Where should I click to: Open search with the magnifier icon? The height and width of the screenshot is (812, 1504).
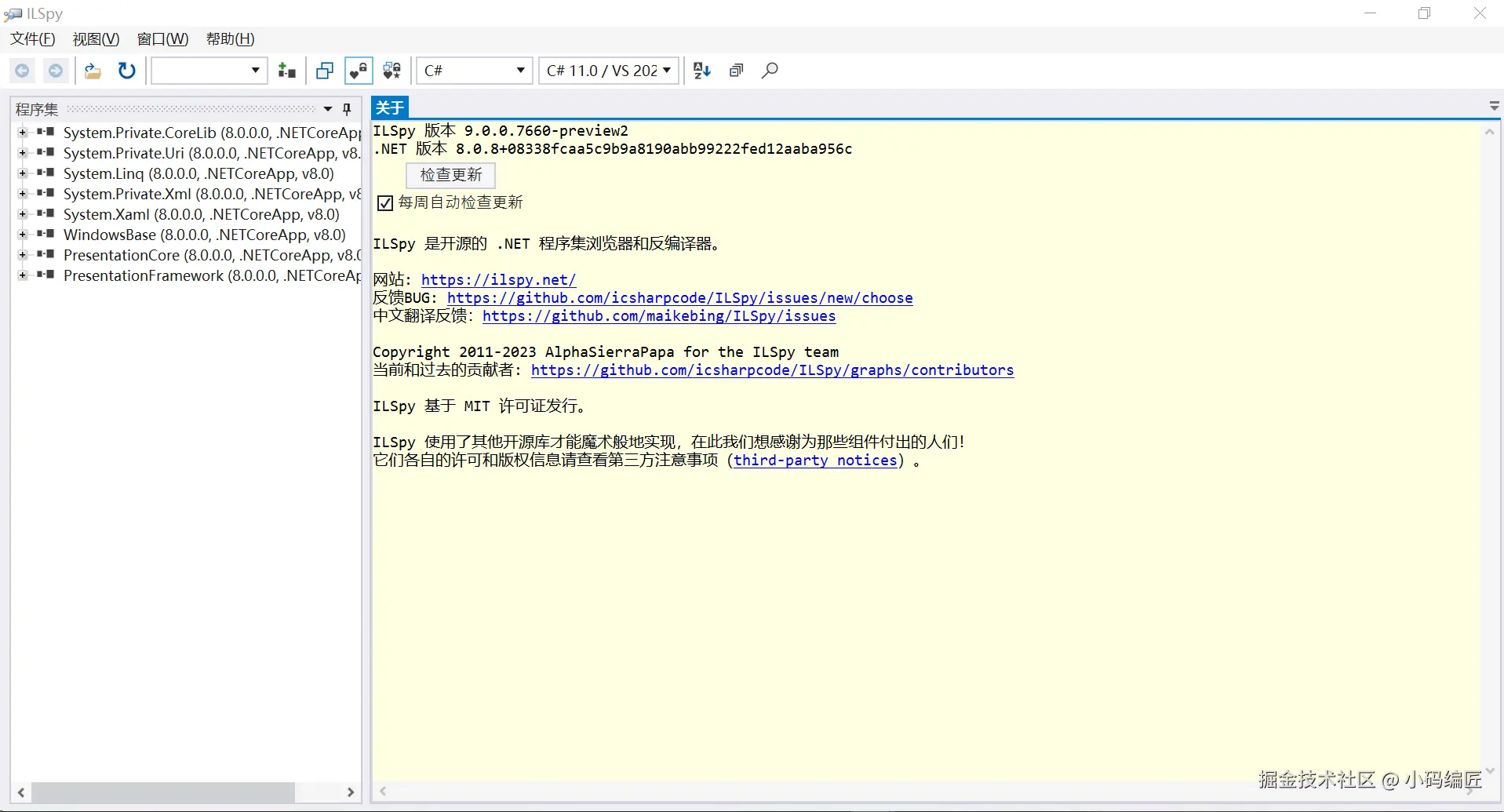pyautogui.click(x=770, y=71)
